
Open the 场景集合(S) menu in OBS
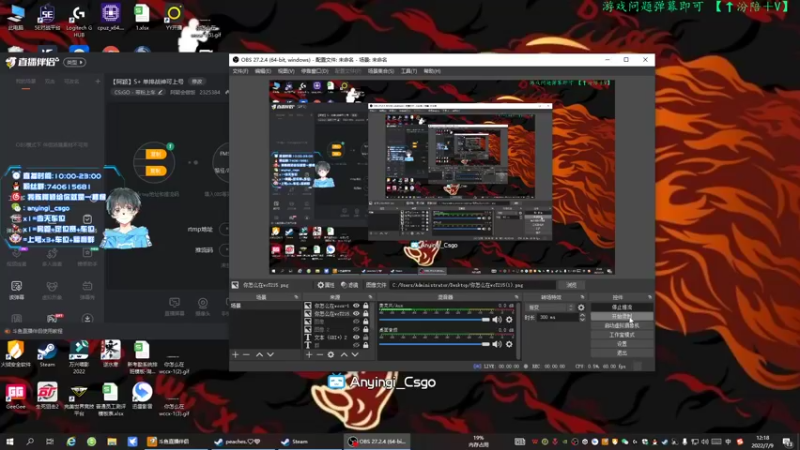pyautogui.click(x=381, y=71)
